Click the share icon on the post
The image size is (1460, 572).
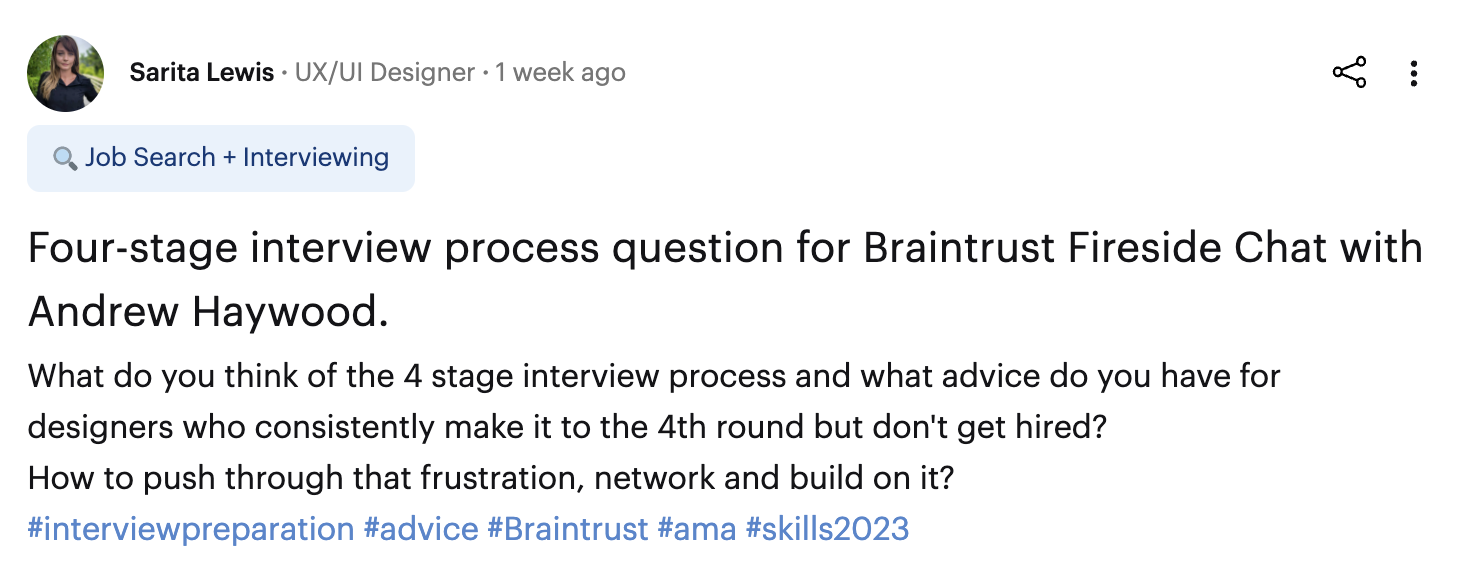[1349, 73]
